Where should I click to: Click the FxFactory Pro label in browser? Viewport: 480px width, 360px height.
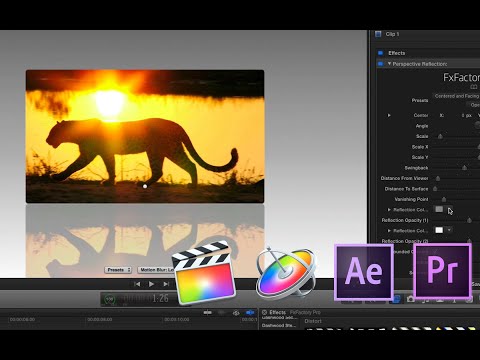305,312
